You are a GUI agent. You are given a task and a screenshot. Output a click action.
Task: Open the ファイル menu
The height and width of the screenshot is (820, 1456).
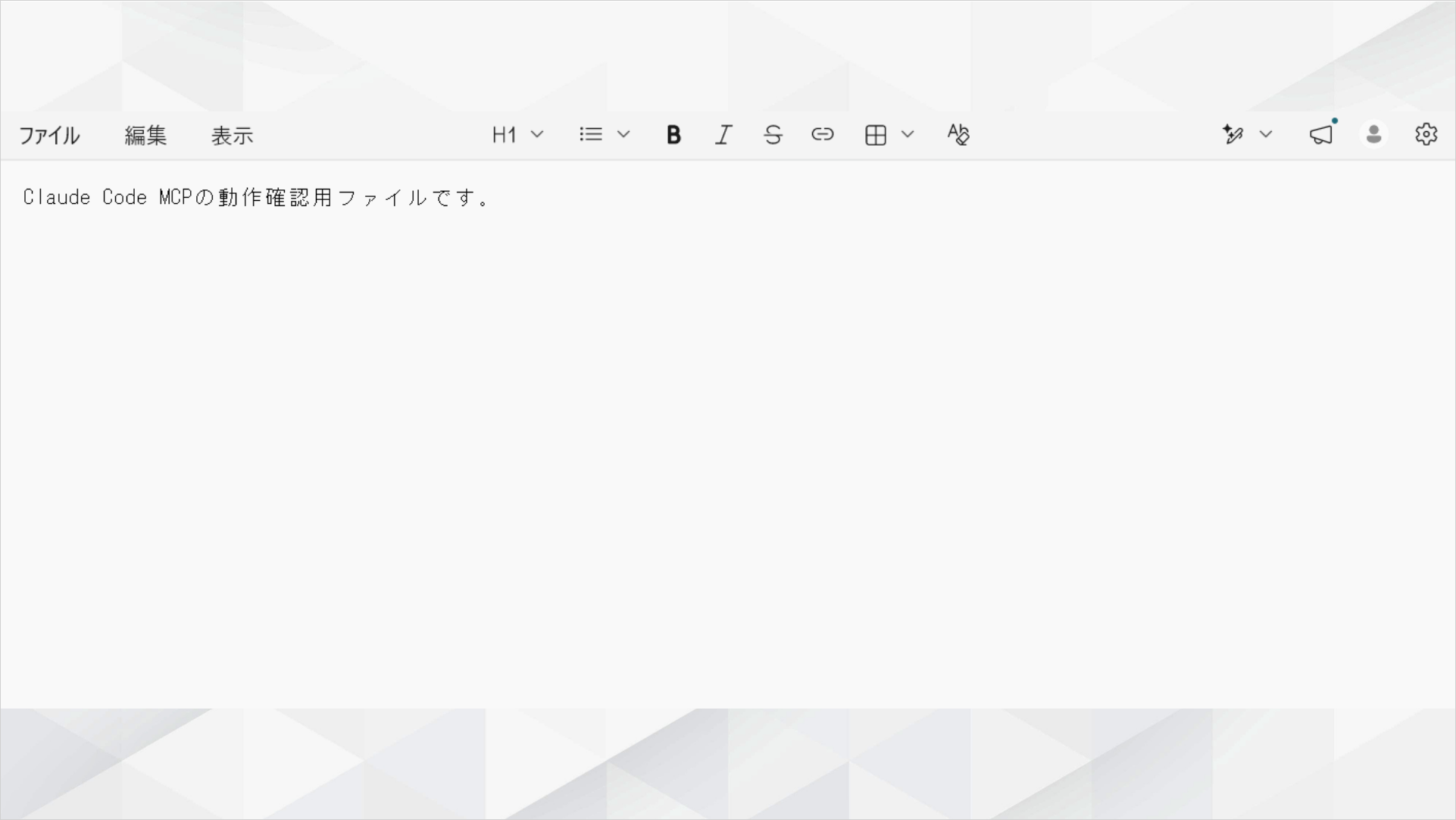click(49, 136)
